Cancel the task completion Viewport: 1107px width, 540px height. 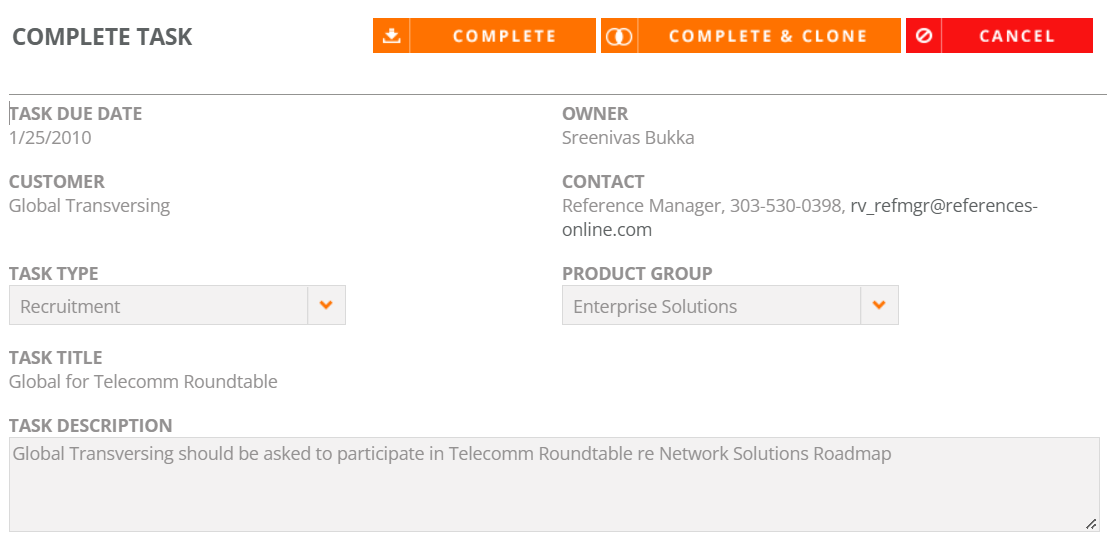1000,36
